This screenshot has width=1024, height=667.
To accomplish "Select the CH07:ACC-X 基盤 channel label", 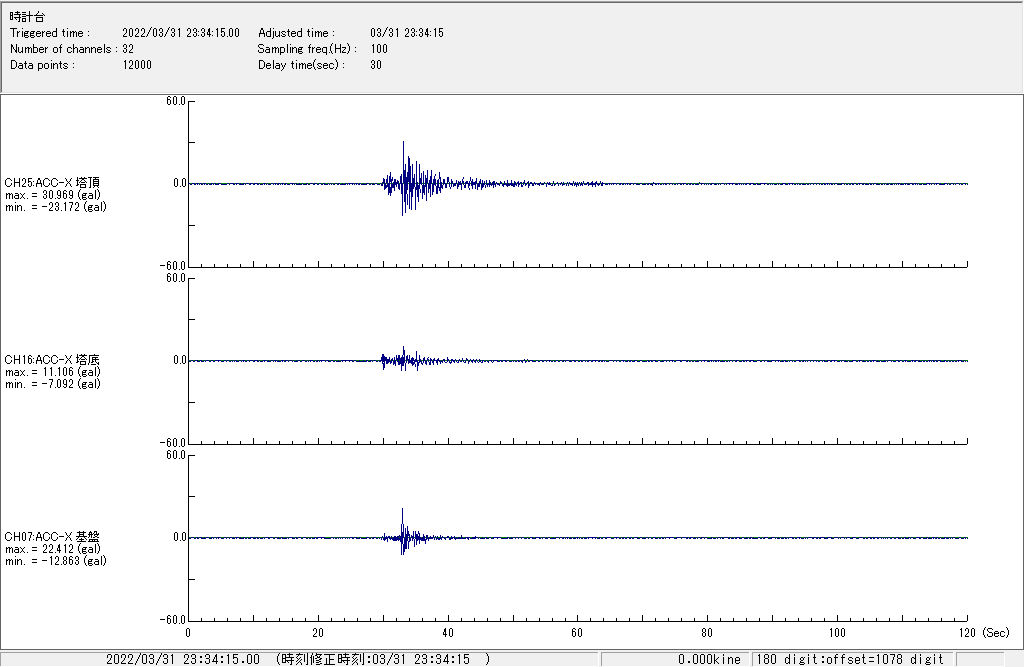I will pos(52,537).
